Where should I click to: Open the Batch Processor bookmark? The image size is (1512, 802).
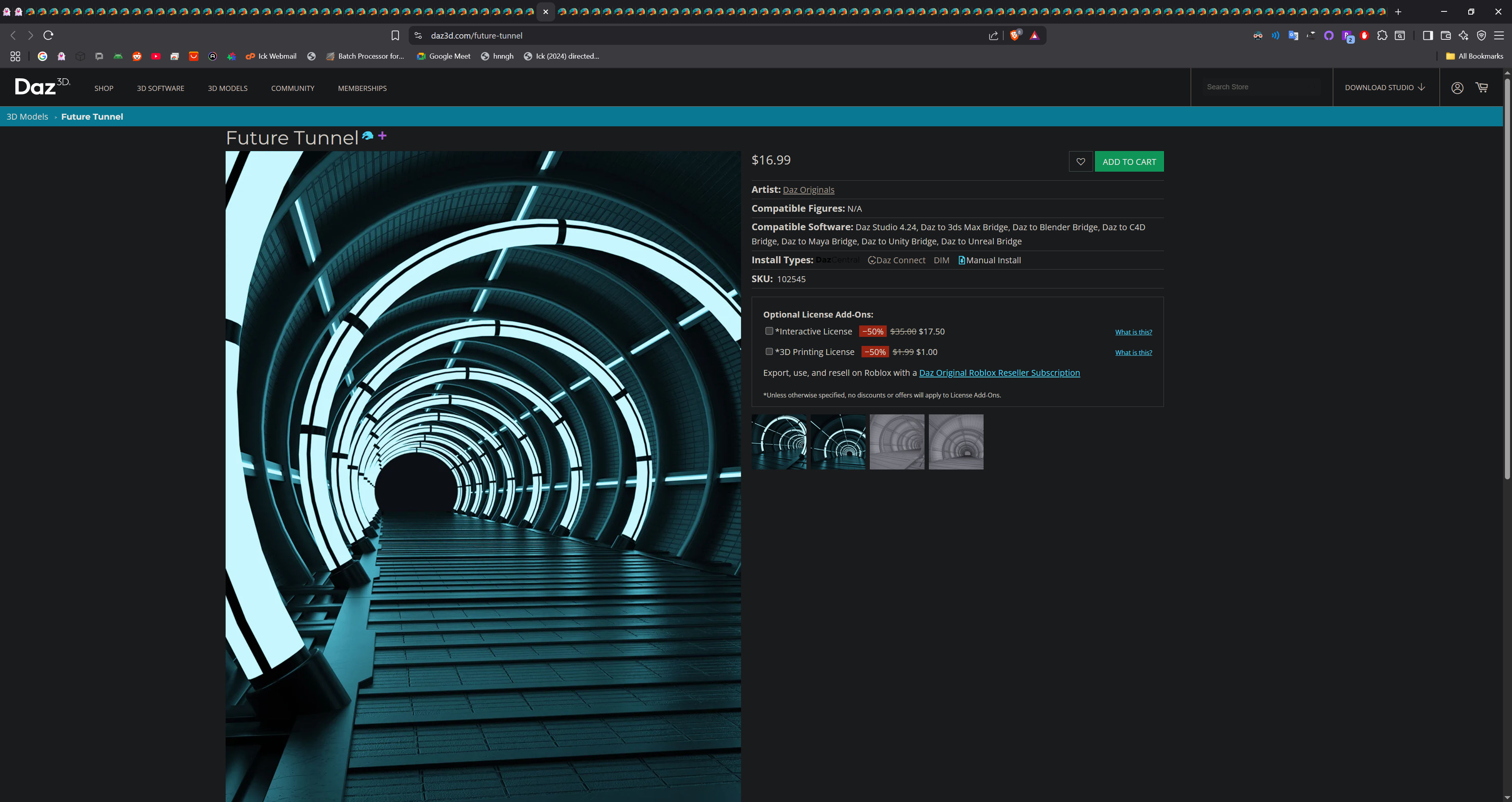(365, 56)
